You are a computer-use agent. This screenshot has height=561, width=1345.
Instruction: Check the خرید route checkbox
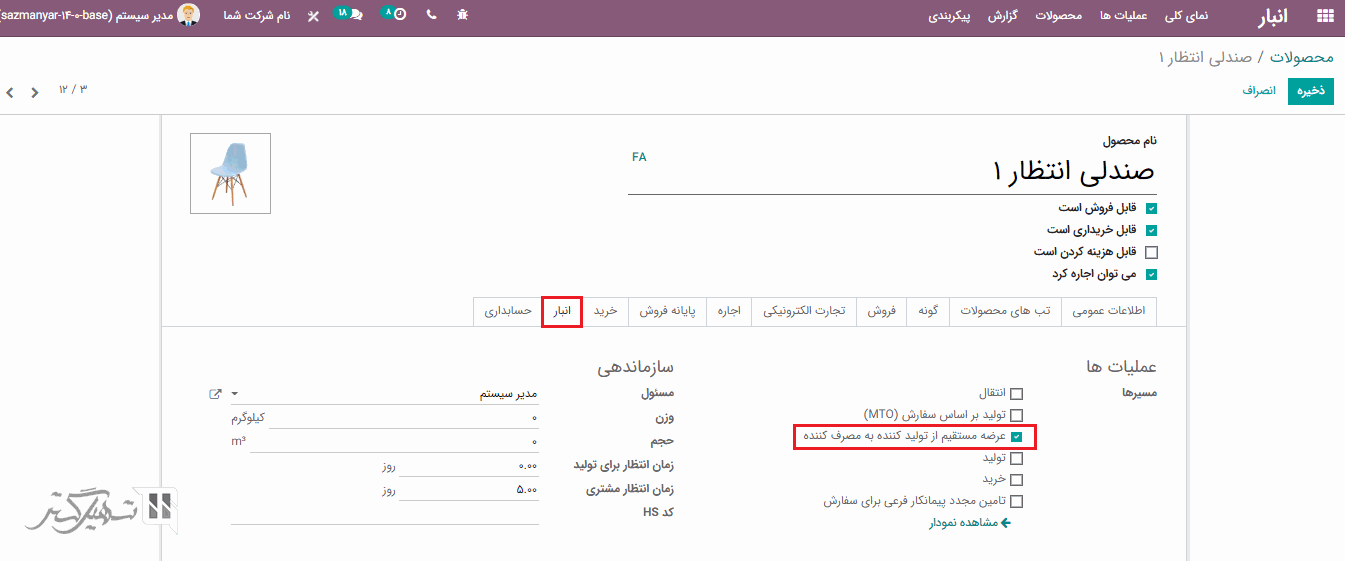coord(1017,480)
